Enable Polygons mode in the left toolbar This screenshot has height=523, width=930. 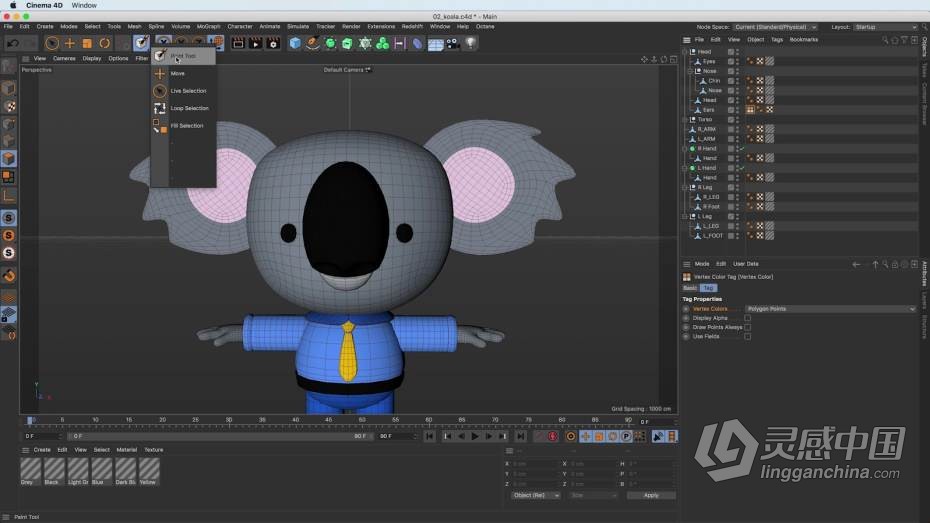9,159
